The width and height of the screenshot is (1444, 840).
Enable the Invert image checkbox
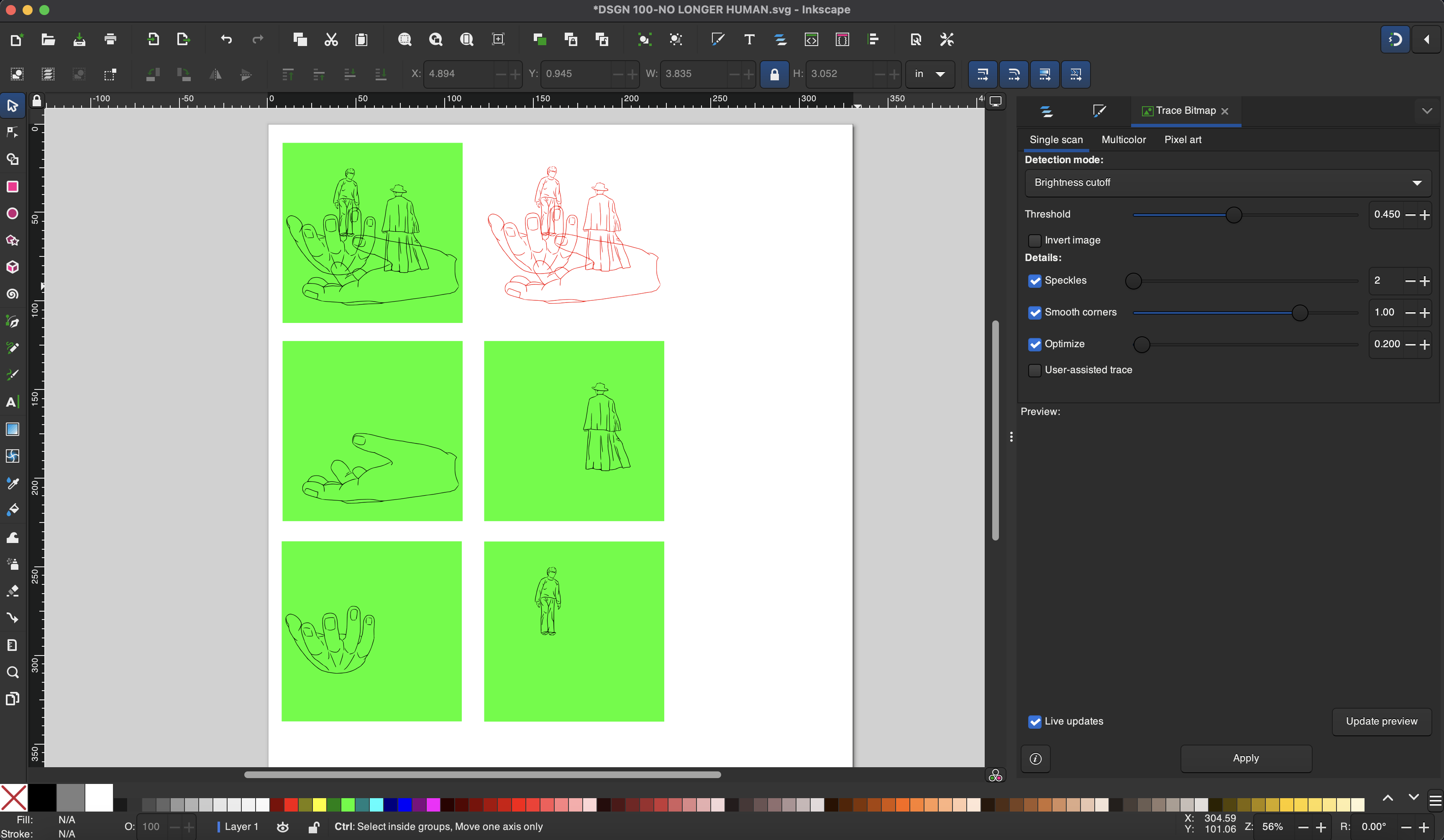coord(1034,241)
